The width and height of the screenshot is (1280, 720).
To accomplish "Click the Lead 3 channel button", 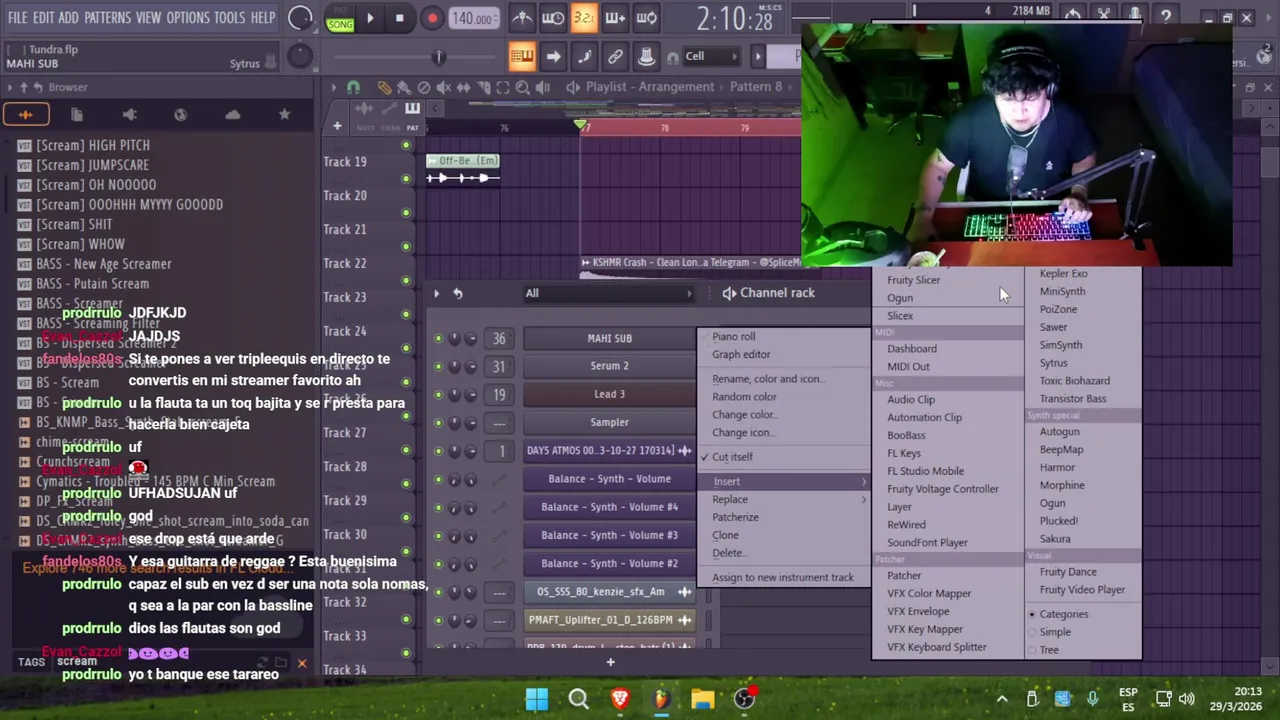I will [x=609, y=395].
